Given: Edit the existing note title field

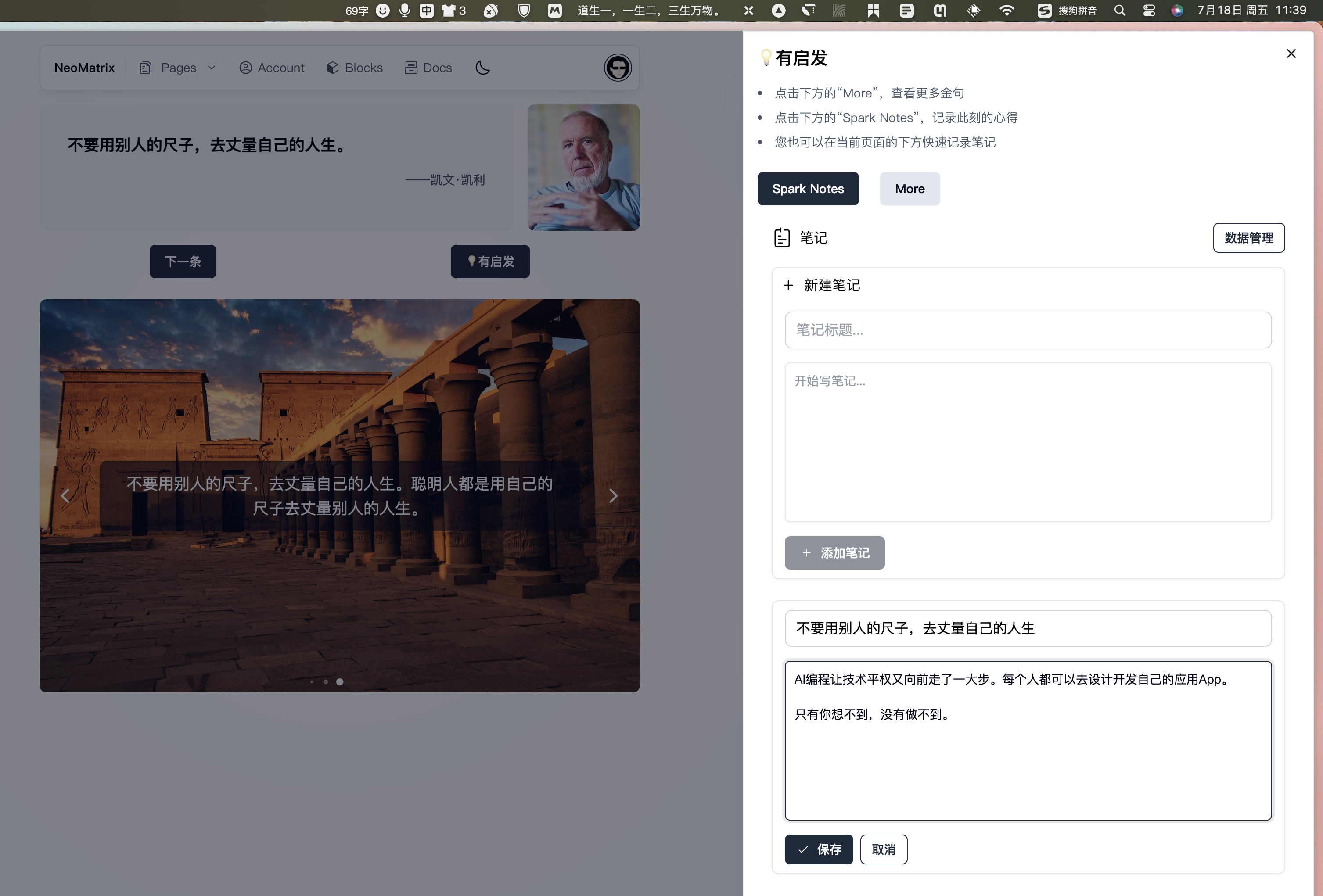Looking at the screenshot, I should click(x=1028, y=629).
